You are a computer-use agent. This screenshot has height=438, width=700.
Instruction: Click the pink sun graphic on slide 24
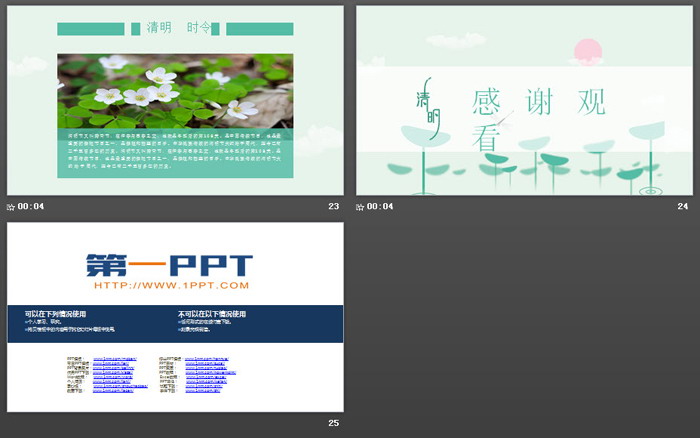pos(588,51)
